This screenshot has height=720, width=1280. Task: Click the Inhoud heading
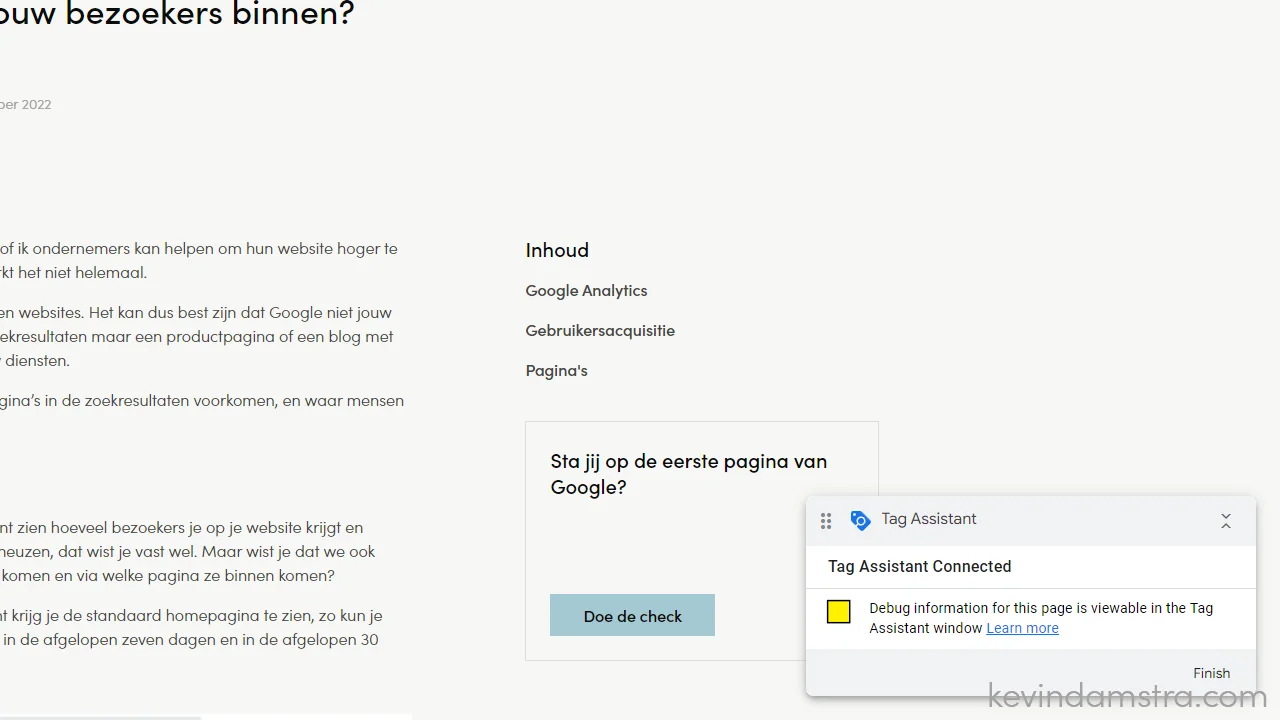[x=557, y=250]
